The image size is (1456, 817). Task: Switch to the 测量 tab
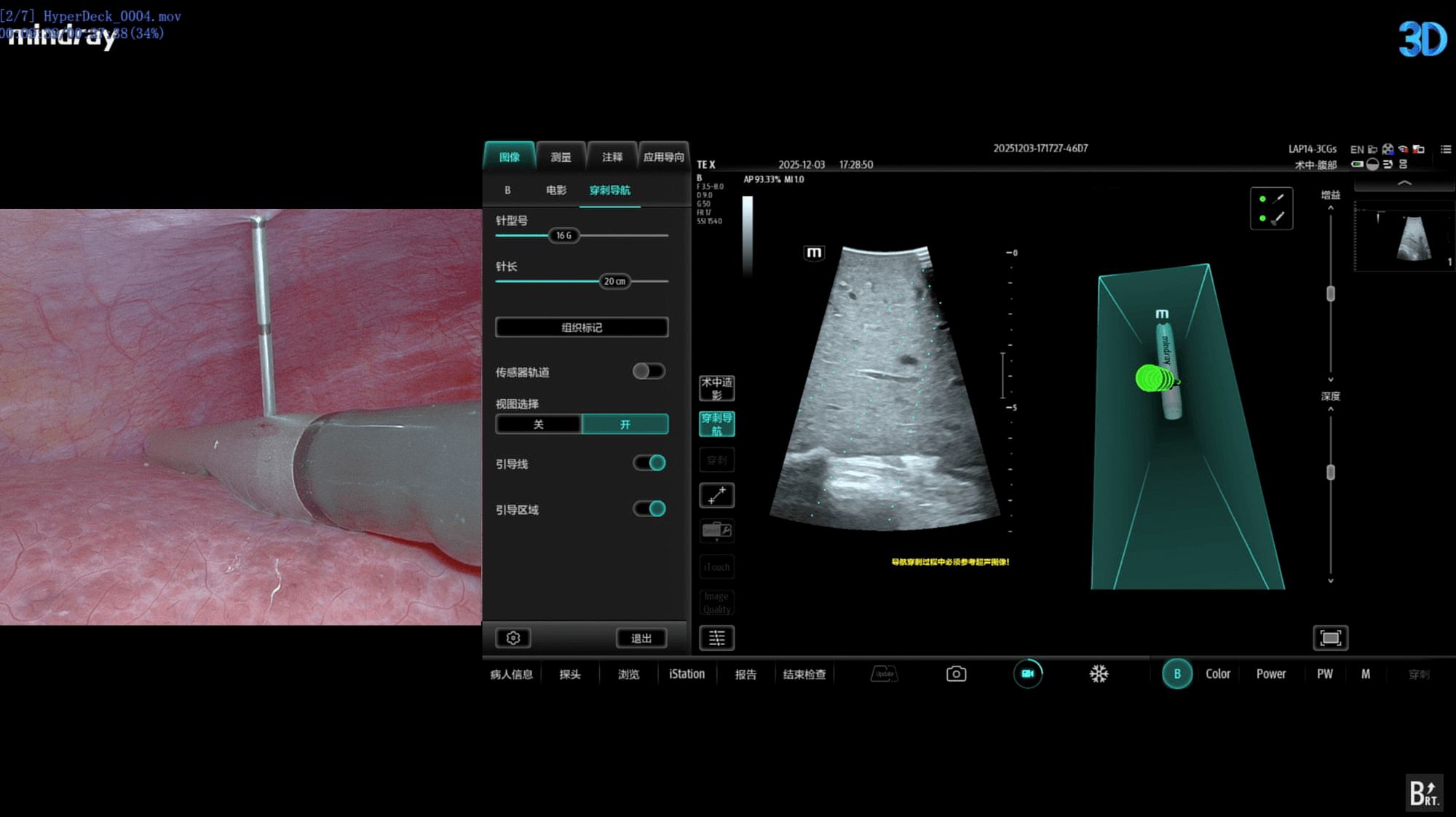point(561,157)
